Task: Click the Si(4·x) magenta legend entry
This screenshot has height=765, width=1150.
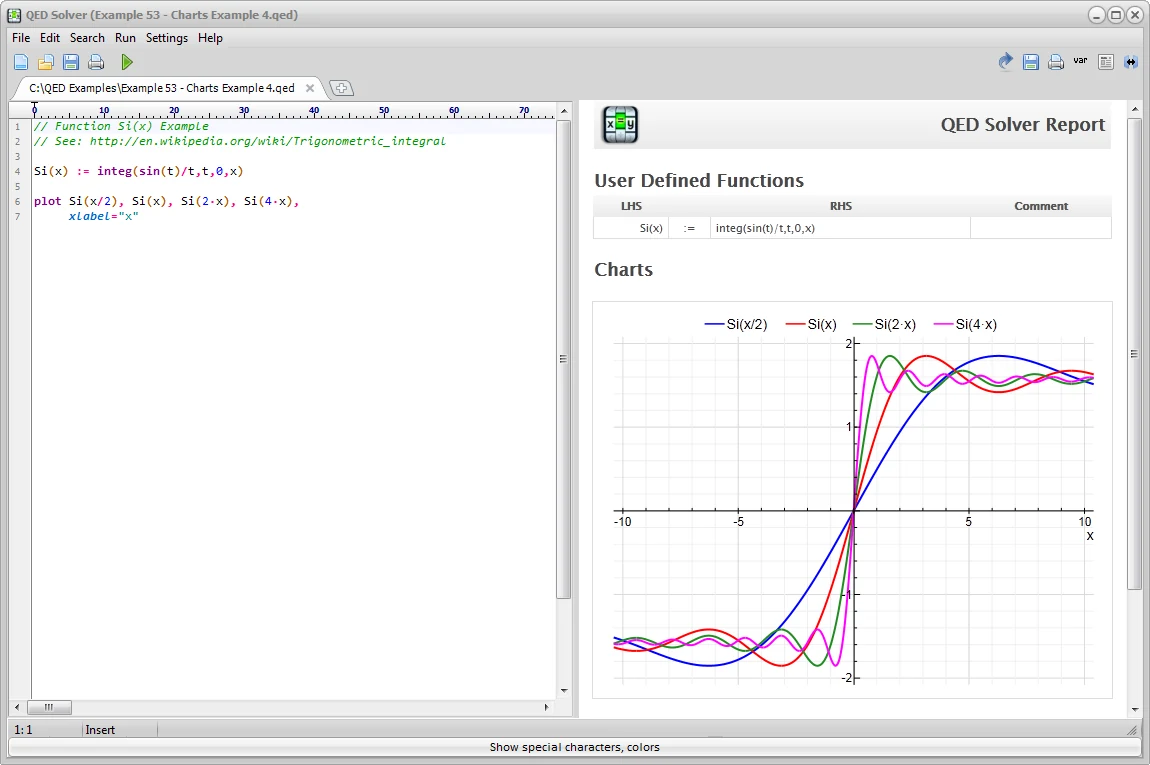Action: click(x=965, y=324)
